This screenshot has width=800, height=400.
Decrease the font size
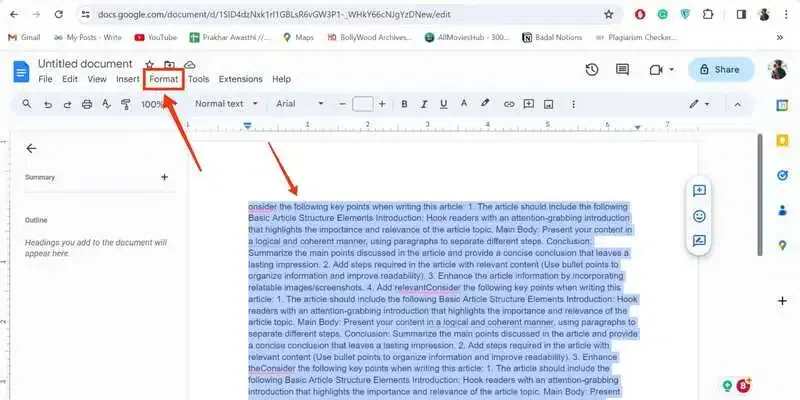[x=342, y=104]
